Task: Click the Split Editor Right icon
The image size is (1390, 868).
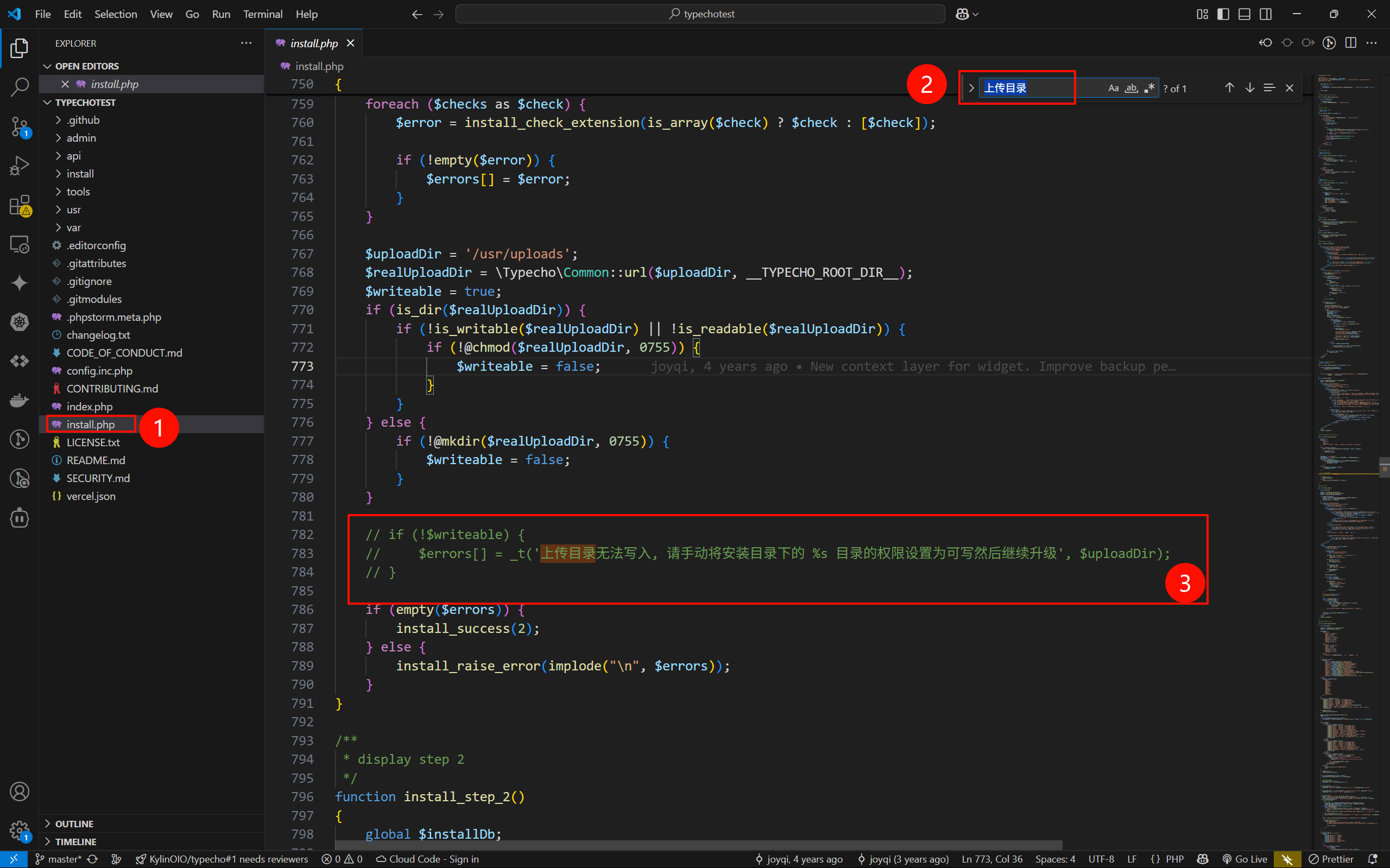Action: pyautogui.click(x=1350, y=43)
